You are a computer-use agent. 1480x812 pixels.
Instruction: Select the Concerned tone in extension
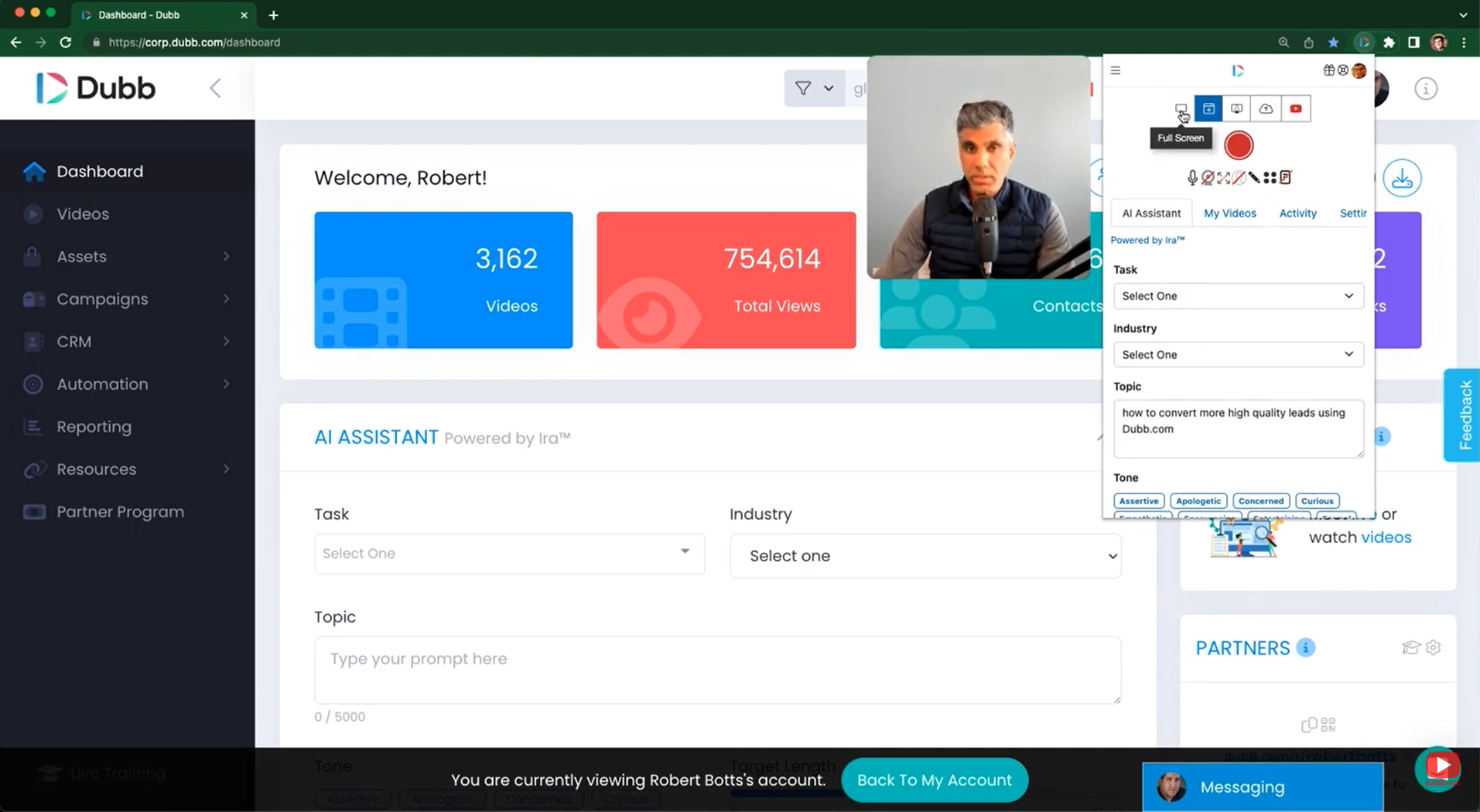tap(1260, 501)
